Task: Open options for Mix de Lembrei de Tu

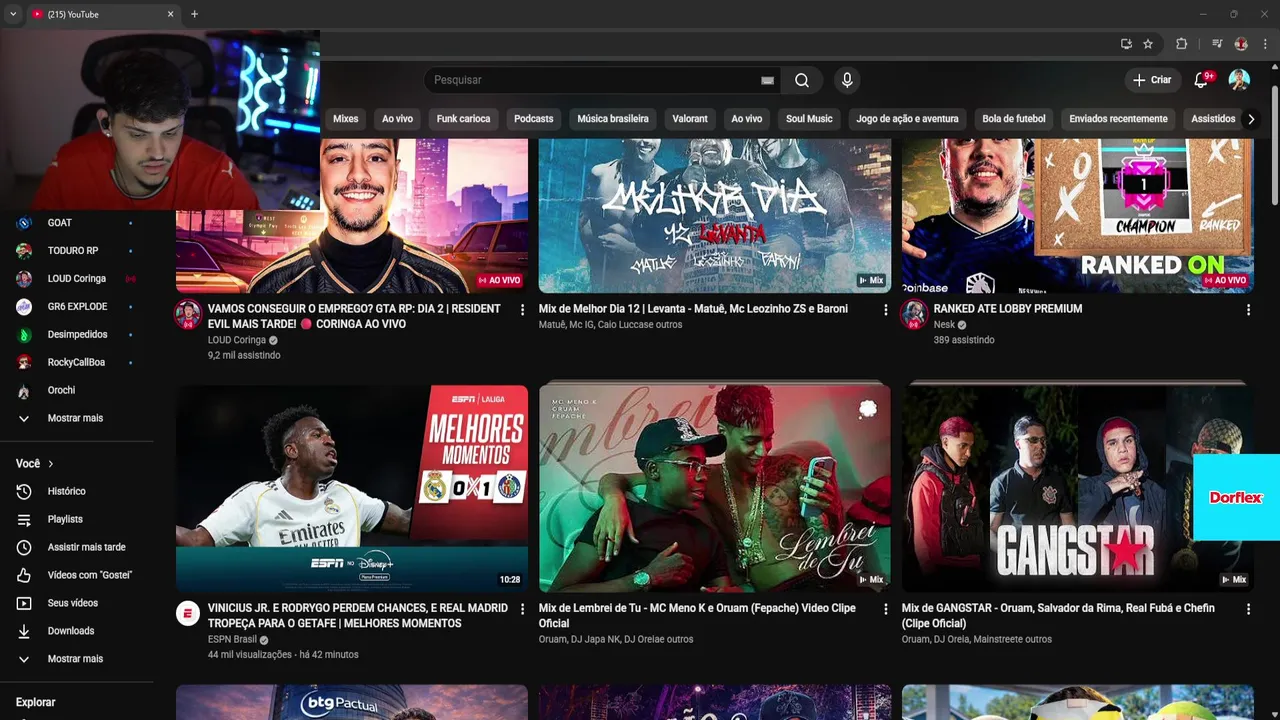Action: coord(885,609)
